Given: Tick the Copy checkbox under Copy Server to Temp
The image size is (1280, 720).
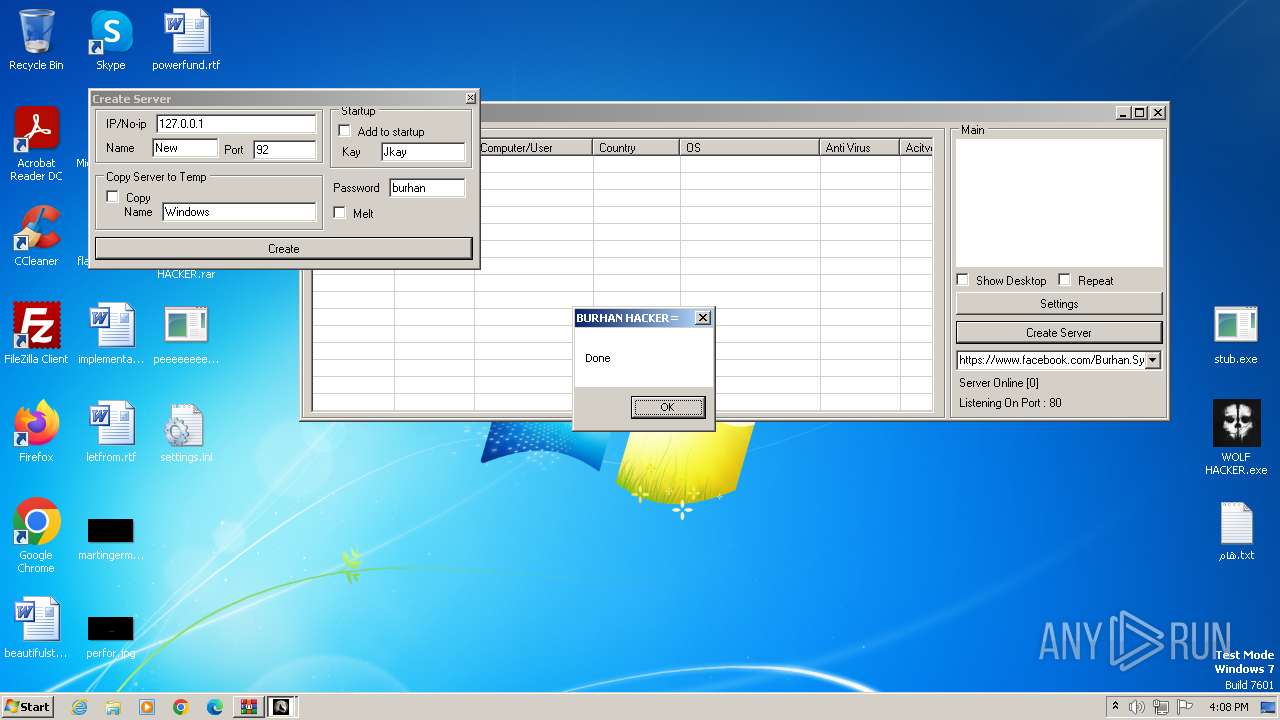Looking at the screenshot, I should (113, 197).
